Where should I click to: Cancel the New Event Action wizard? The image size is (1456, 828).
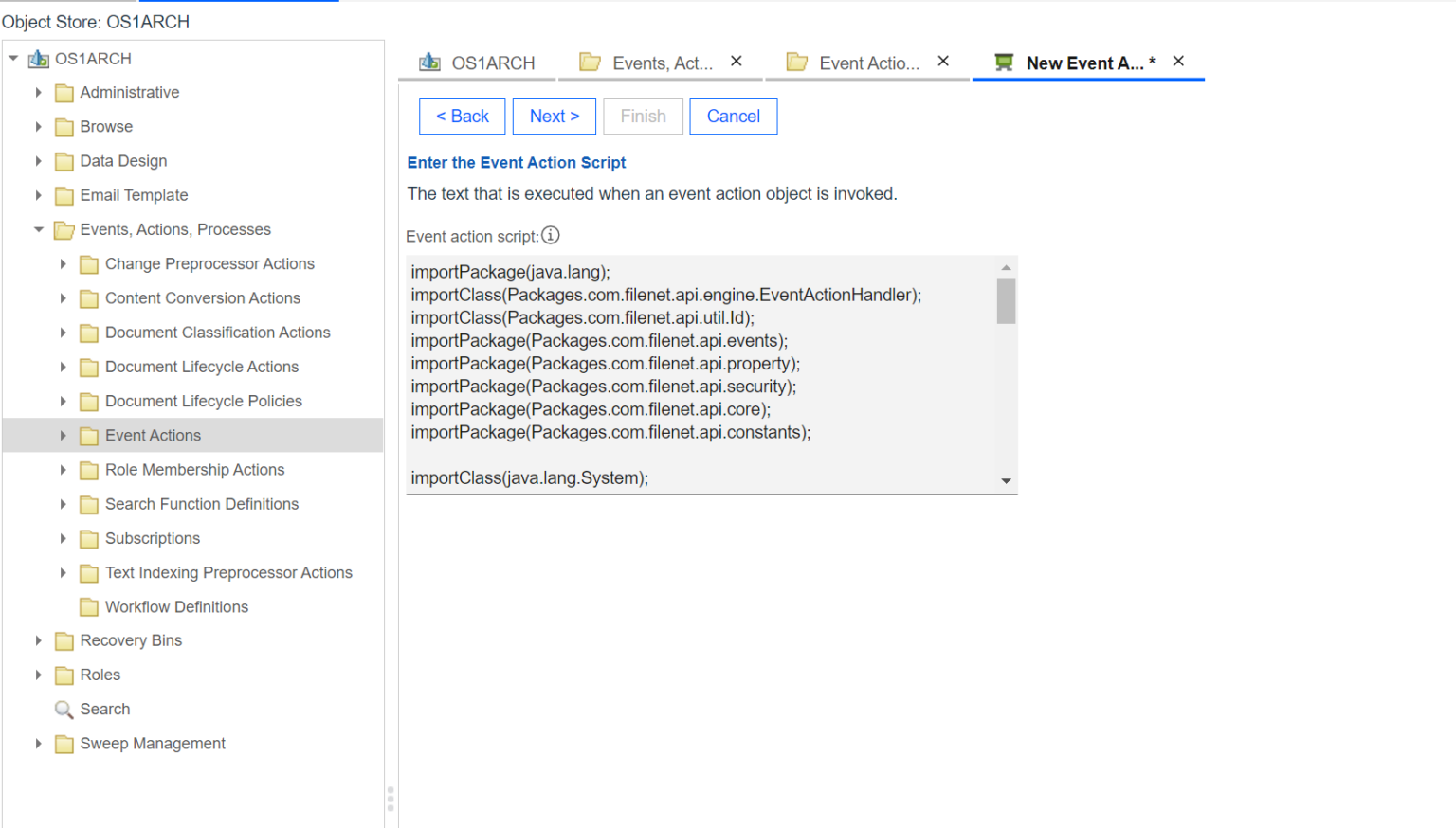[733, 116]
